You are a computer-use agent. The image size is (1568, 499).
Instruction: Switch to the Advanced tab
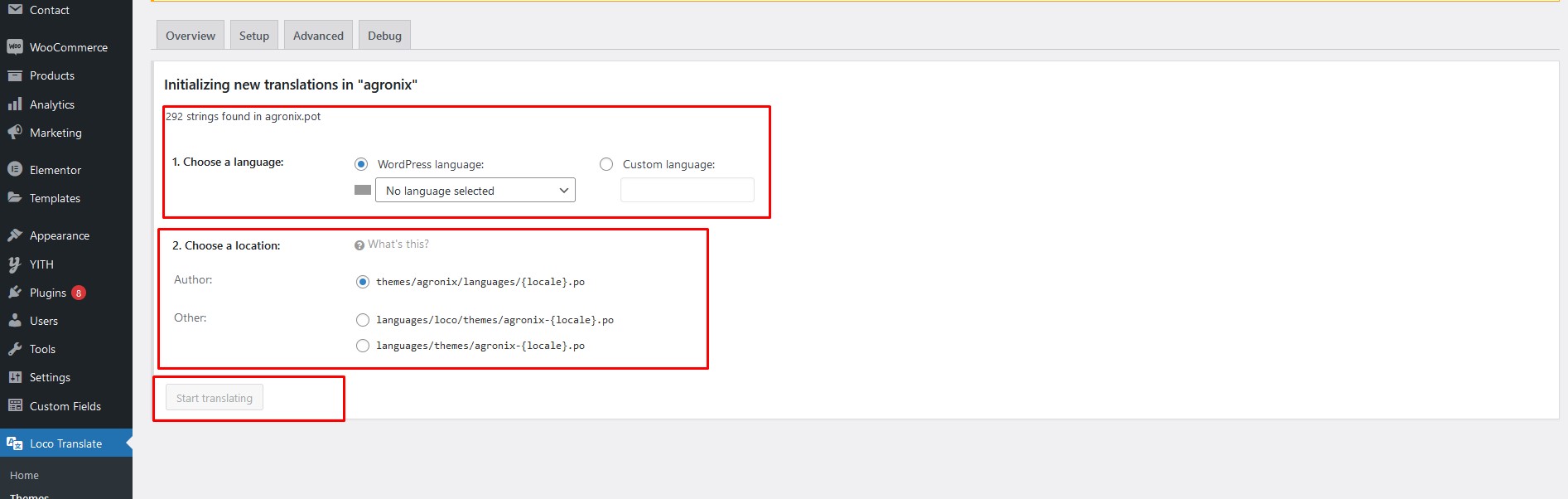[318, 36]
